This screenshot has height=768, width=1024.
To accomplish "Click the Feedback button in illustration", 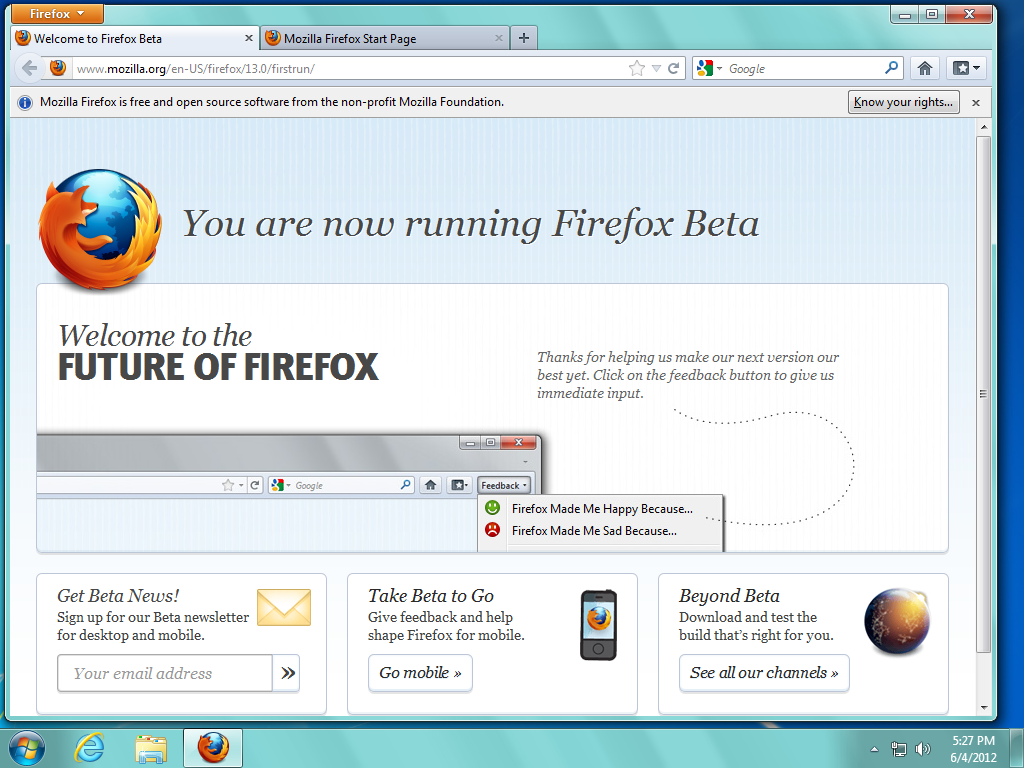I will tap(504, 485).
